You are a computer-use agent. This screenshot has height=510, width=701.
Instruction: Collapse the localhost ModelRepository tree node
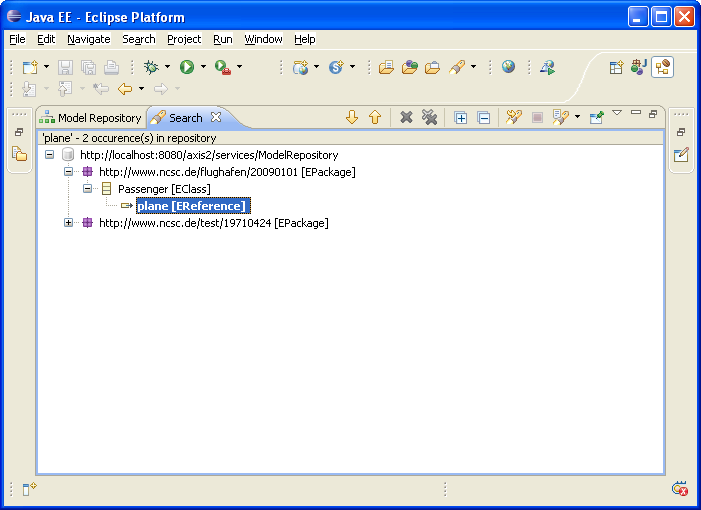[50, 155]
